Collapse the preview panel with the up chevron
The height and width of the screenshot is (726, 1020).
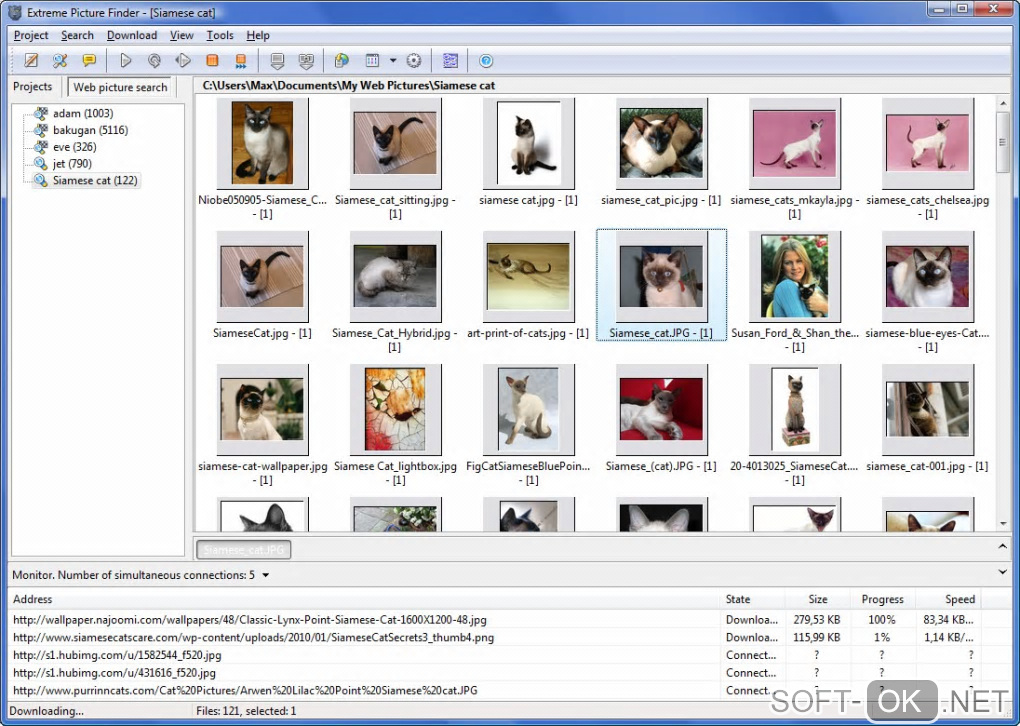(1002, 547)
